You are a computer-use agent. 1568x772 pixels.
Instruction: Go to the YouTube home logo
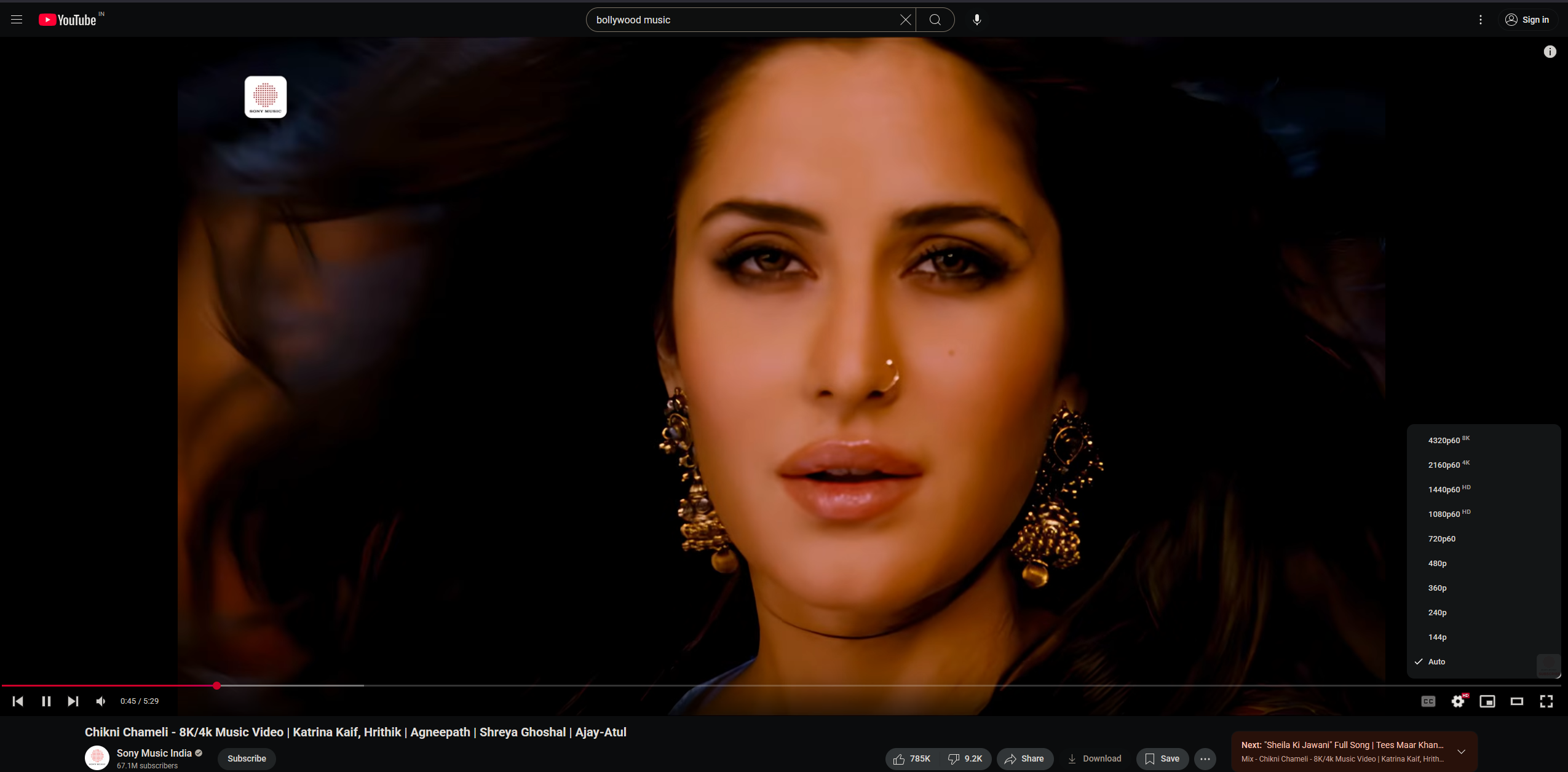68,20
